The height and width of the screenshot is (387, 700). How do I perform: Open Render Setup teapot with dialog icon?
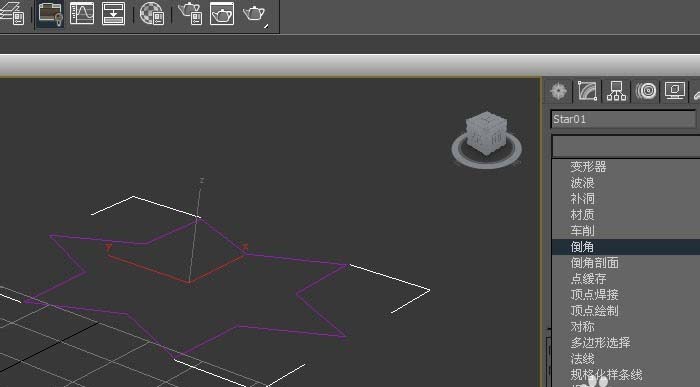[x=191, y=13]
